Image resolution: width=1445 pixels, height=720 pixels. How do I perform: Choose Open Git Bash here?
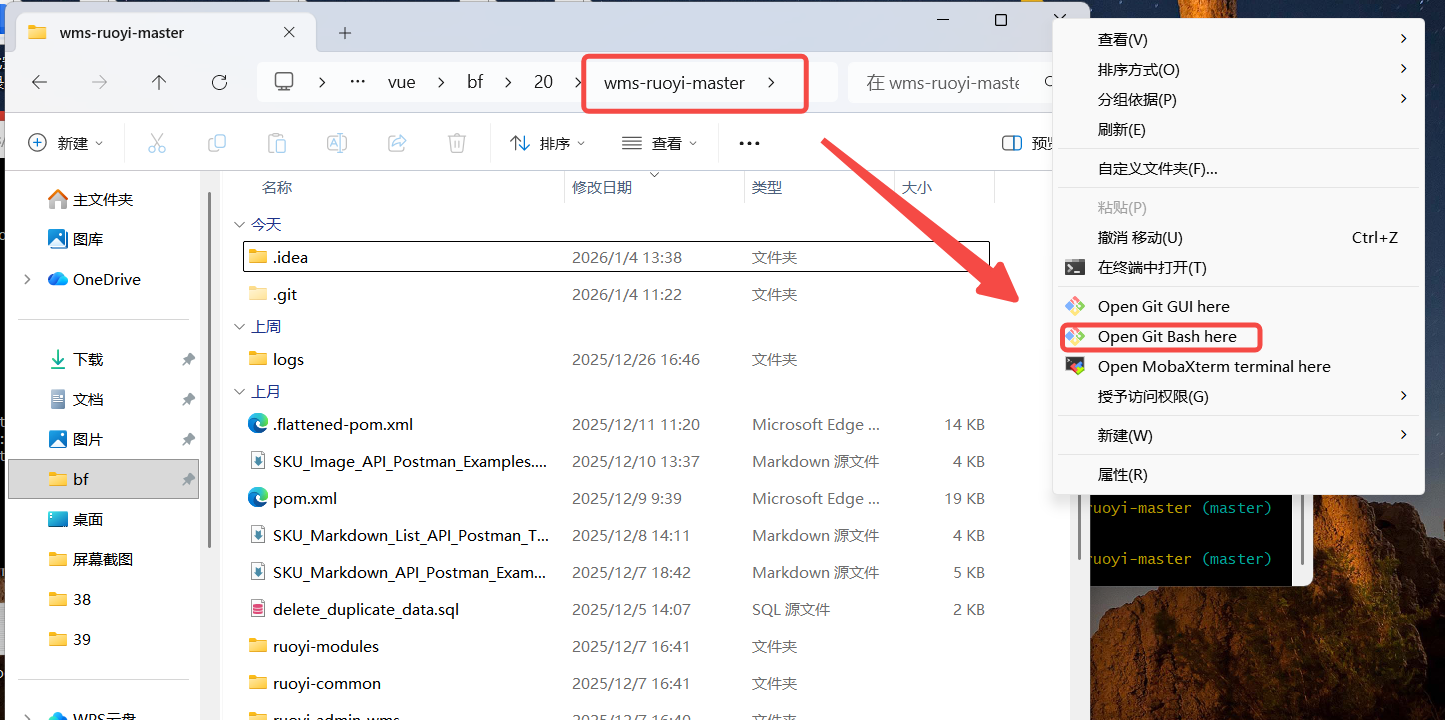[x=1238, y=336]
